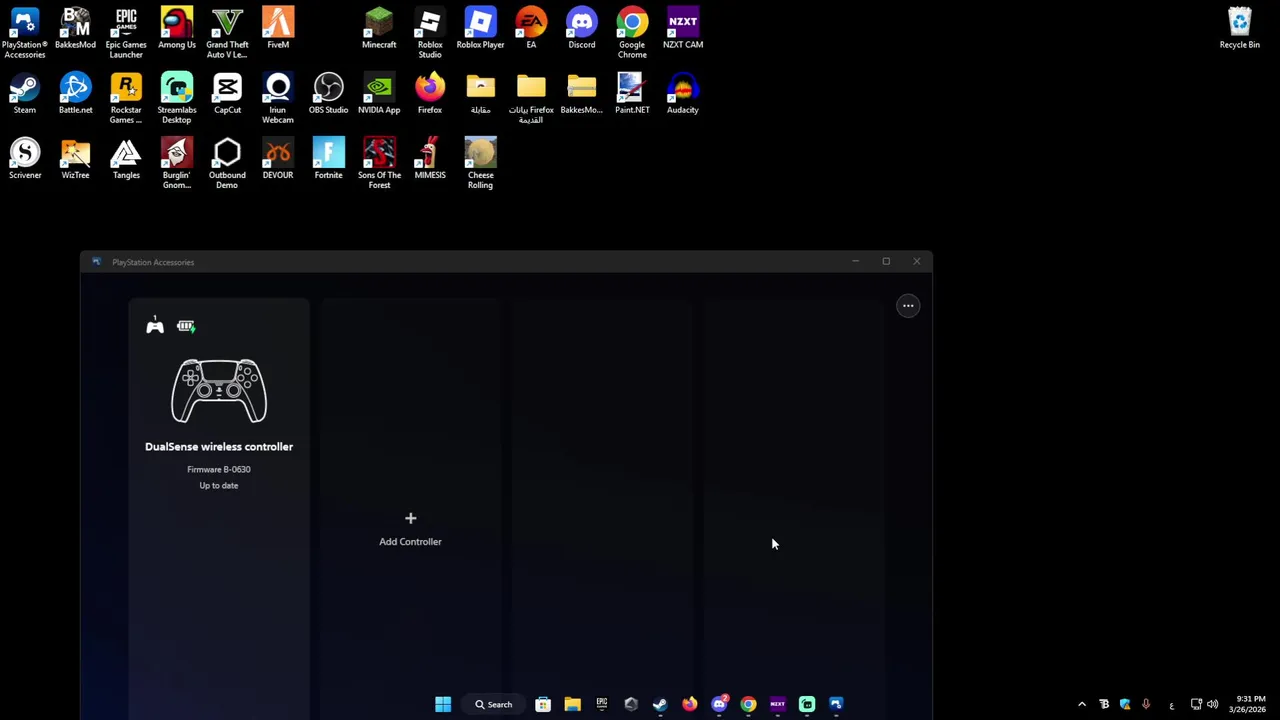Viewport: 1280px width, 720px height.
Task: Open the volume control in system tray
Action: click(1213, 704)
